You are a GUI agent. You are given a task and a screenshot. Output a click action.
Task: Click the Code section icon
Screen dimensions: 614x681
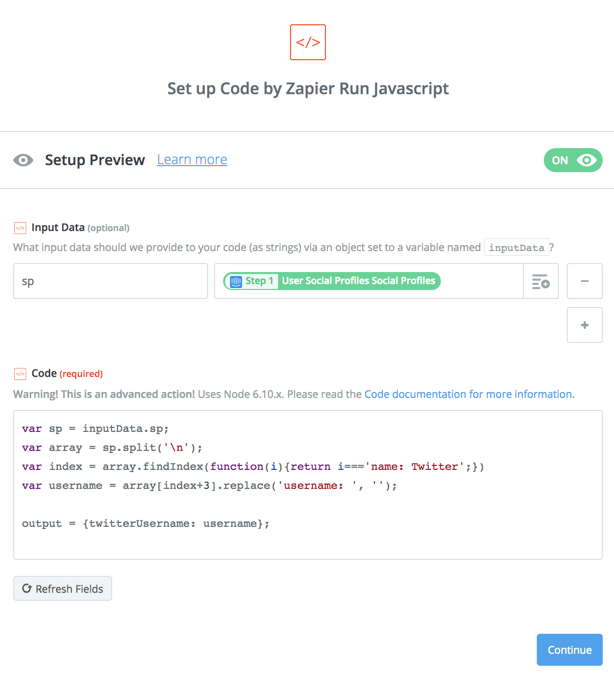point(20,374)
